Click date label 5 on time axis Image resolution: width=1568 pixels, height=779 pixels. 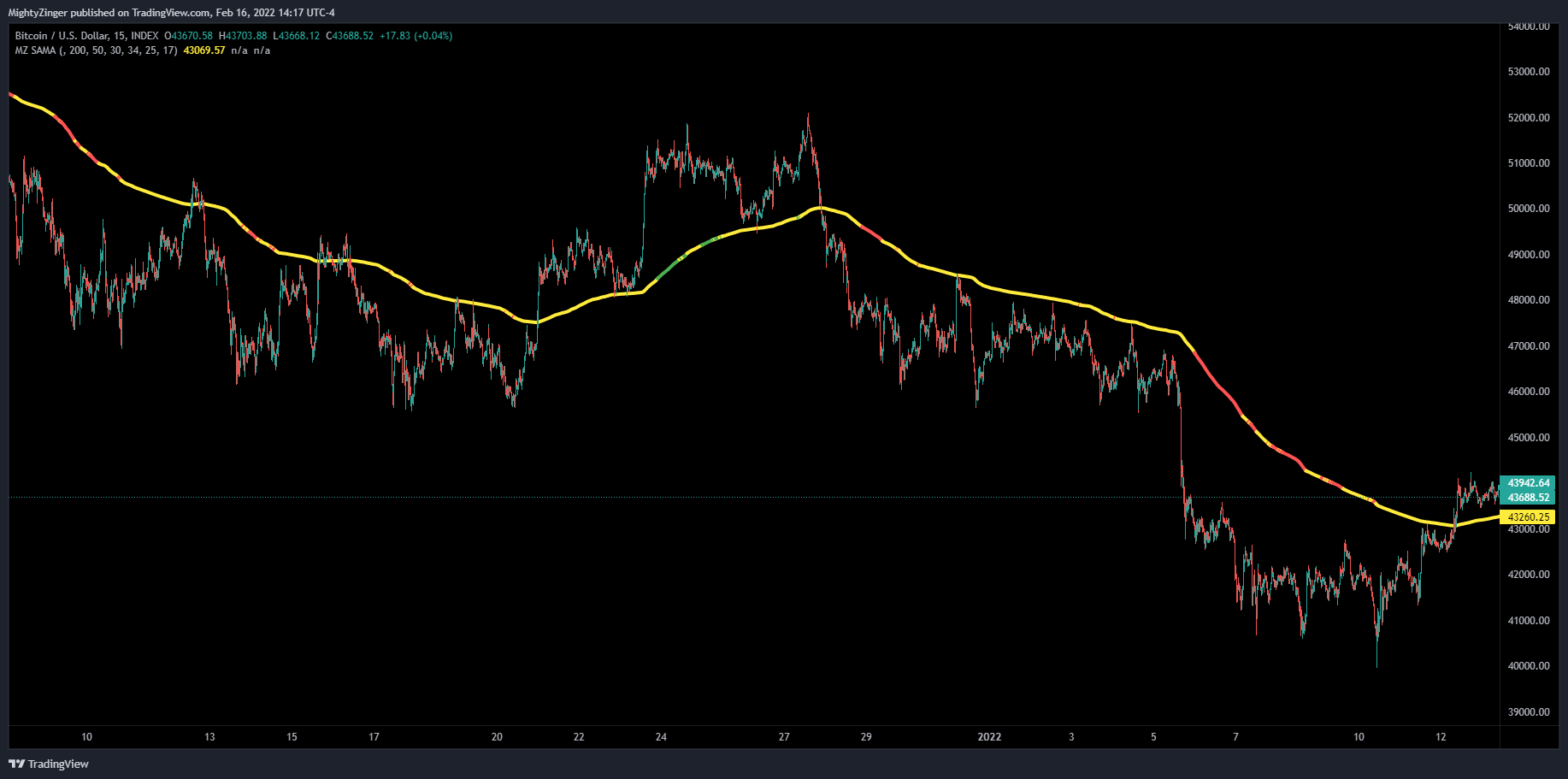1153,737
